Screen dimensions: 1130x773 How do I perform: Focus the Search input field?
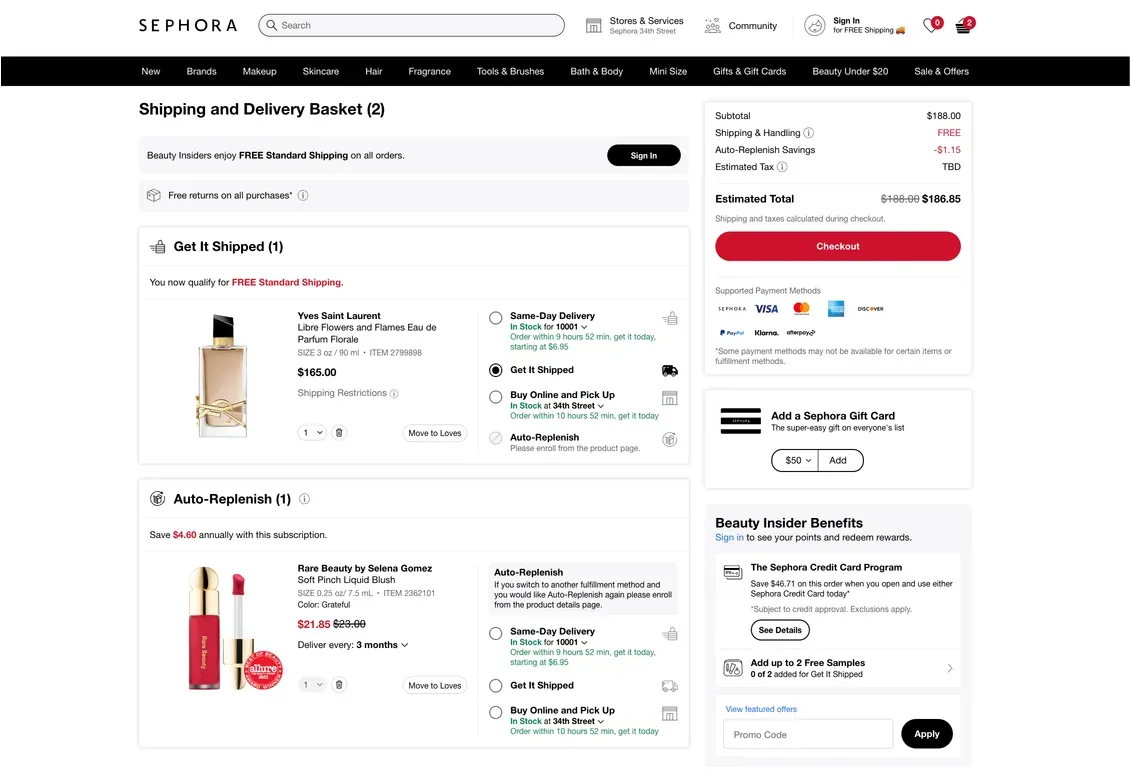pyautogui.click(x=411, y=25)
